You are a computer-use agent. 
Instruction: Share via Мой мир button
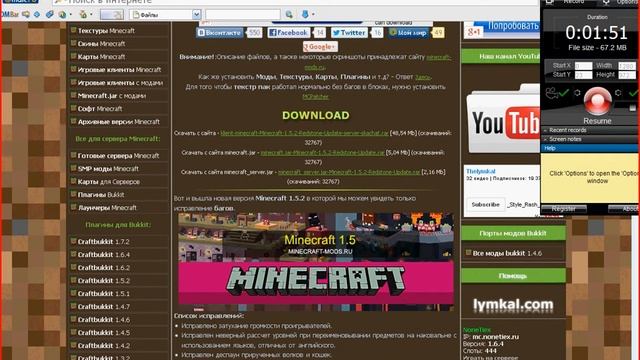(x=408, y=33)
